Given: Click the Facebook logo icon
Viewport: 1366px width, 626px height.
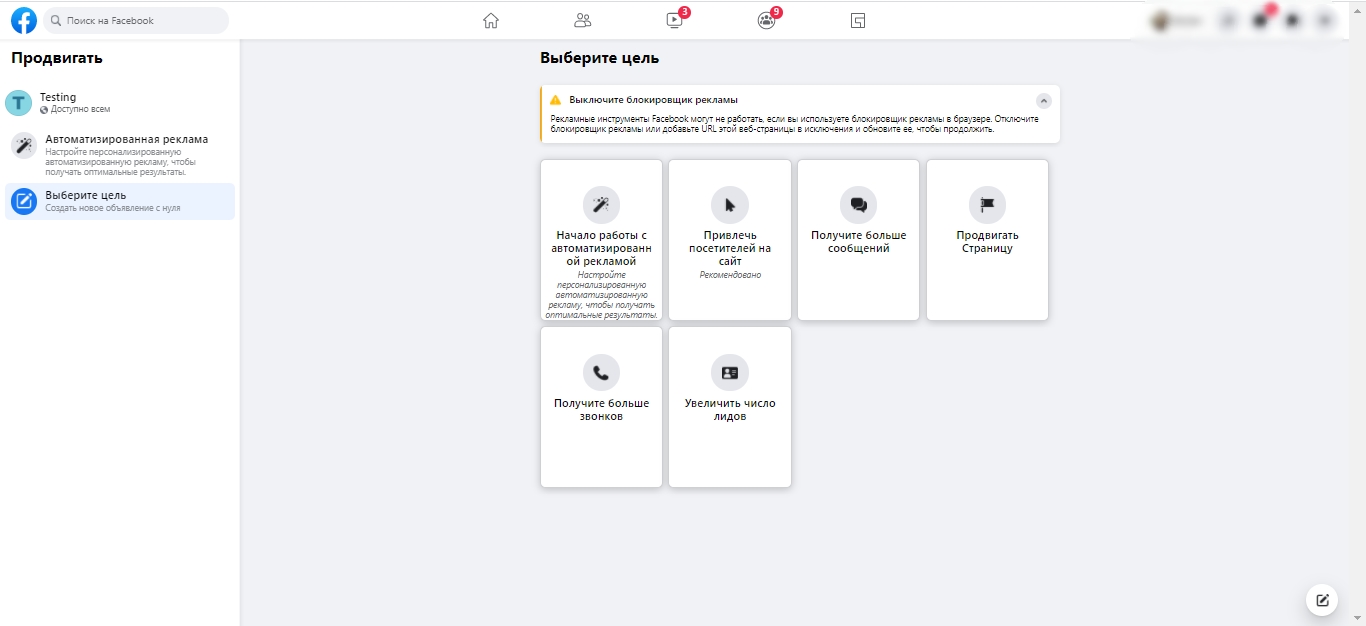Looking at the screenshot, I should (x=24, y=20).
